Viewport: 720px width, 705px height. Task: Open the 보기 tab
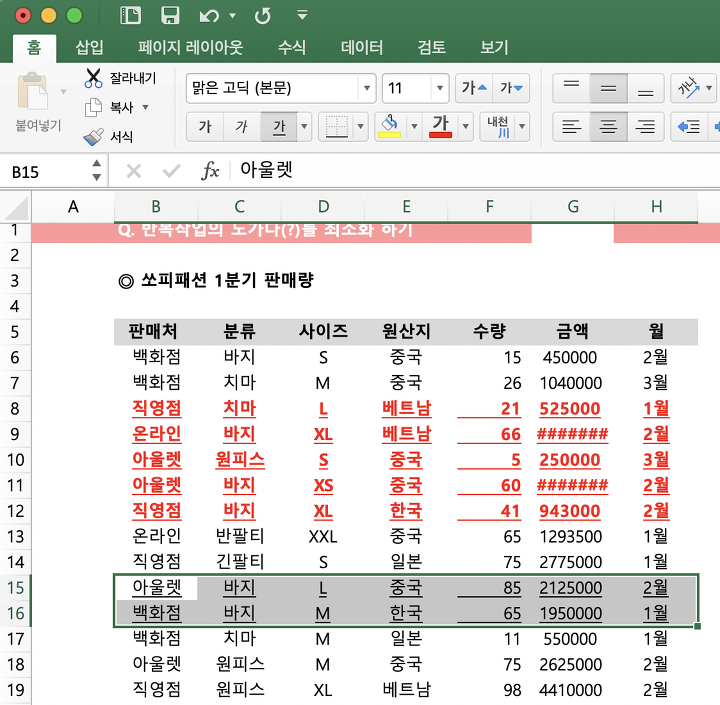(x=494, y=47)
